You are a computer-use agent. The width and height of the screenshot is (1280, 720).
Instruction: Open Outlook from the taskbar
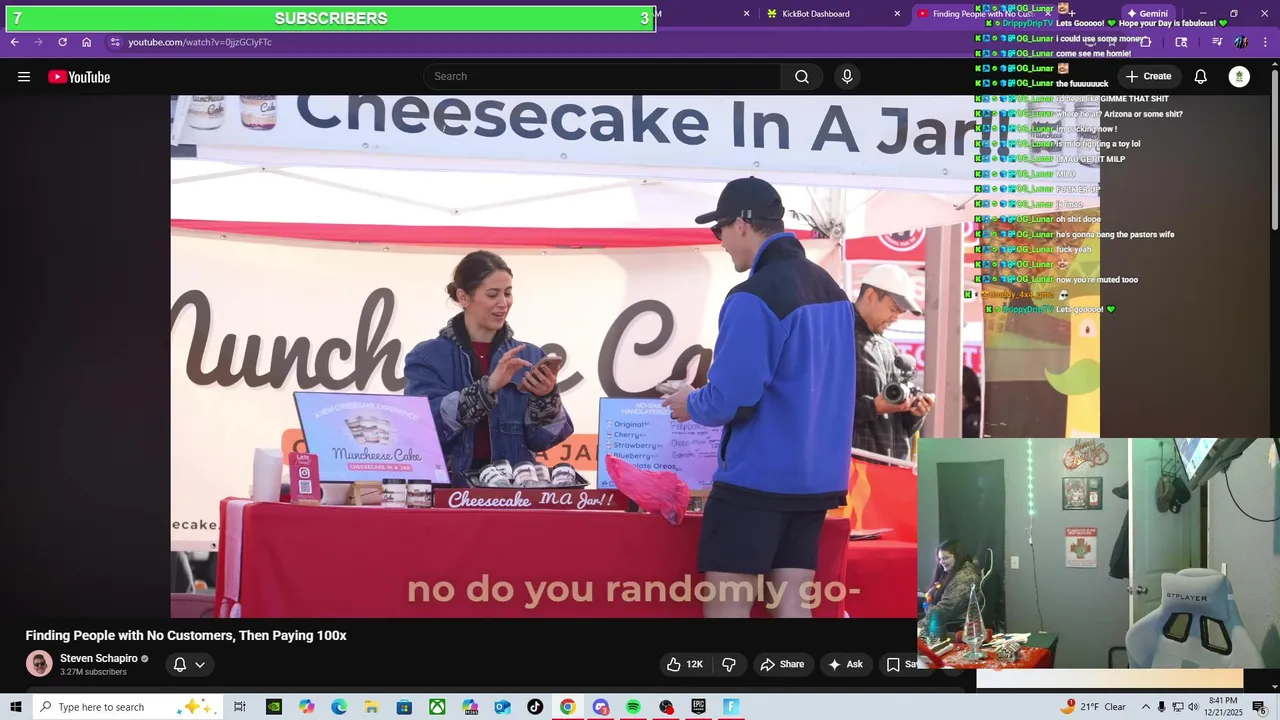point(502,707)
